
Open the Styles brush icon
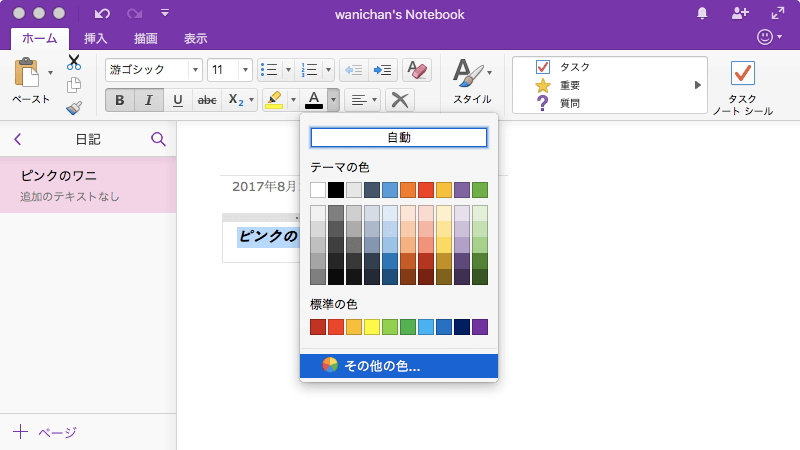468,73
